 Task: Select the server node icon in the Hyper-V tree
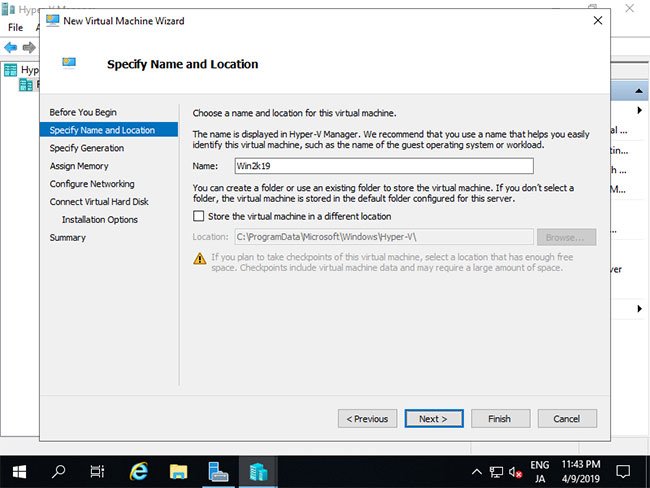[26, 85]
